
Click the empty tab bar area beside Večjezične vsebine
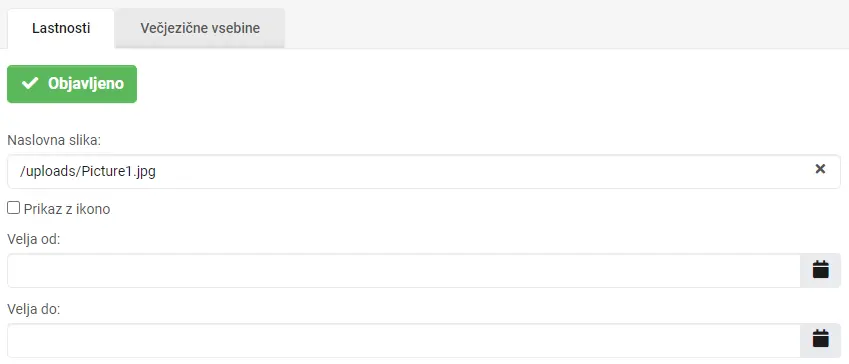pyautogui.click(x=566, y=24)
